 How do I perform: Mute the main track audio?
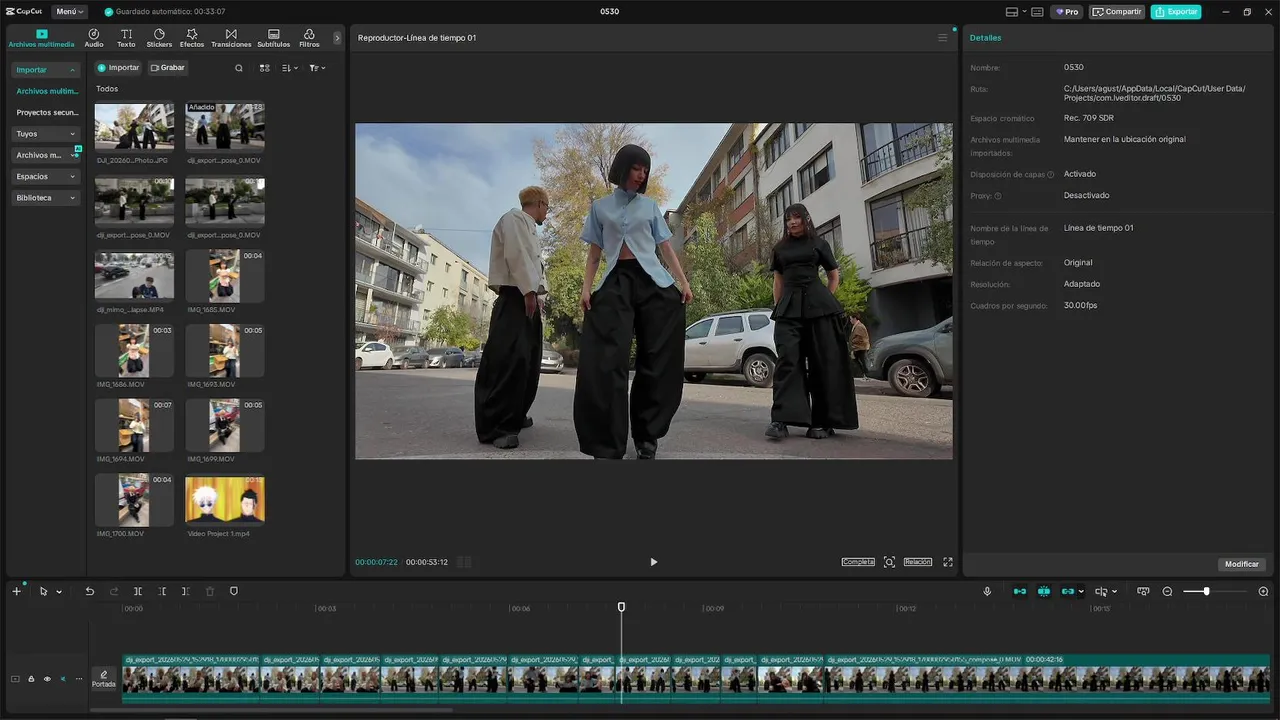[62, 679]
